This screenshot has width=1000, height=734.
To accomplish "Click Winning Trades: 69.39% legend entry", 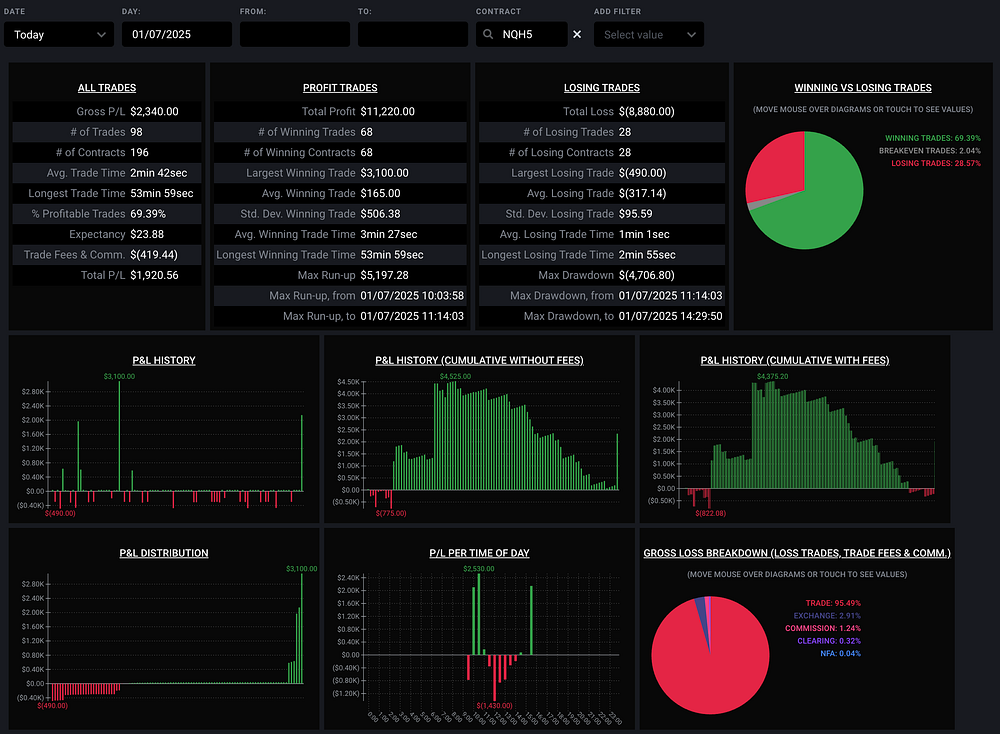I will tap(932, 138).
